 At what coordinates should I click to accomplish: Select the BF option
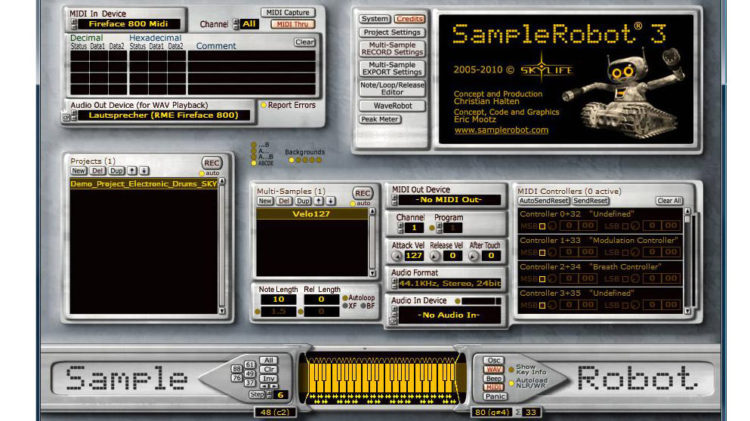363,306
